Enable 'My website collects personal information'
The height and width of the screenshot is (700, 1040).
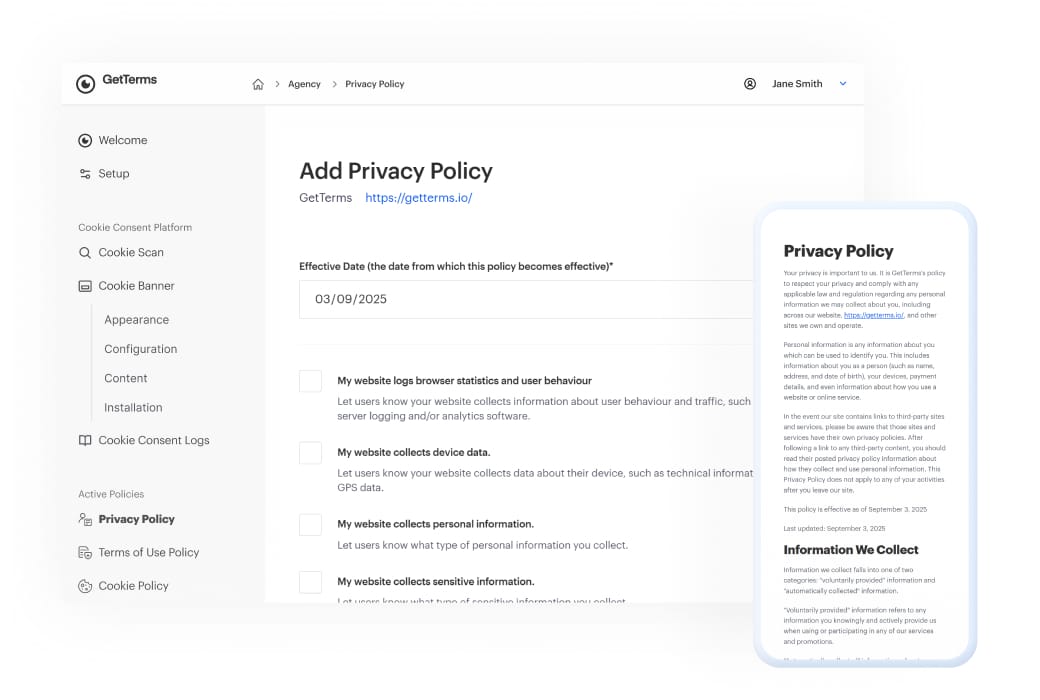(x=310, y=523)
